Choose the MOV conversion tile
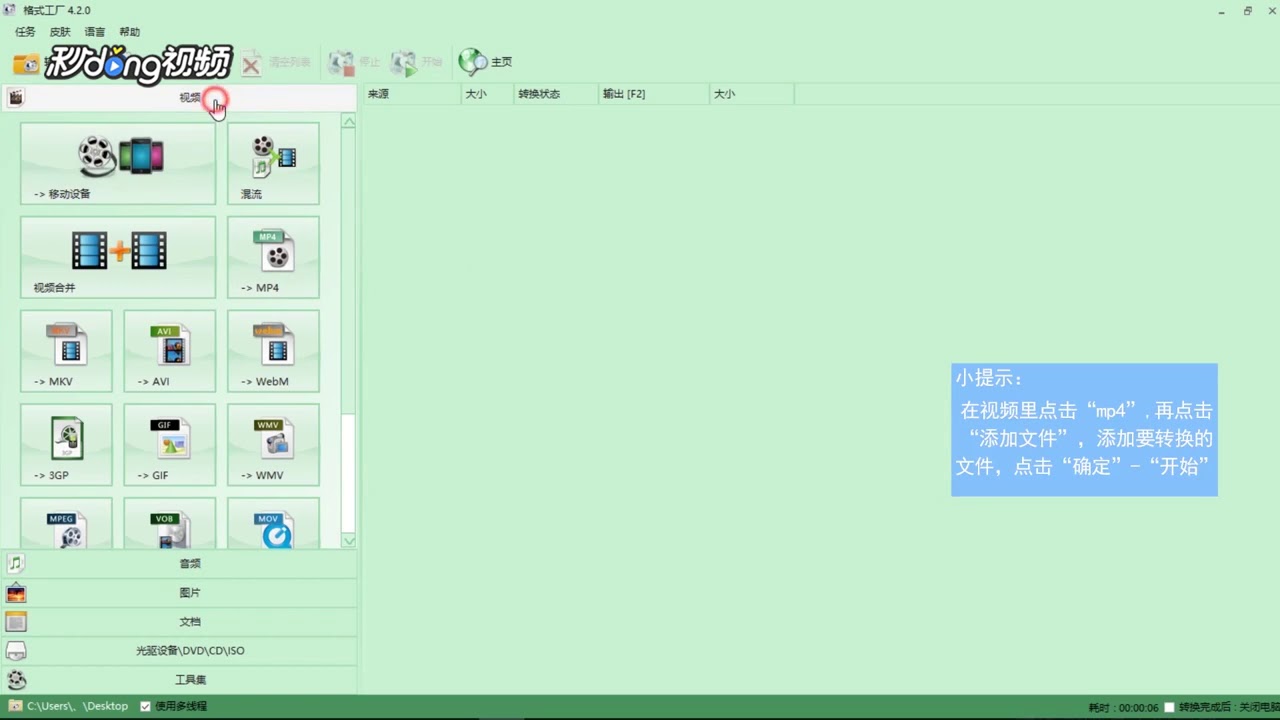 [273, 523]
